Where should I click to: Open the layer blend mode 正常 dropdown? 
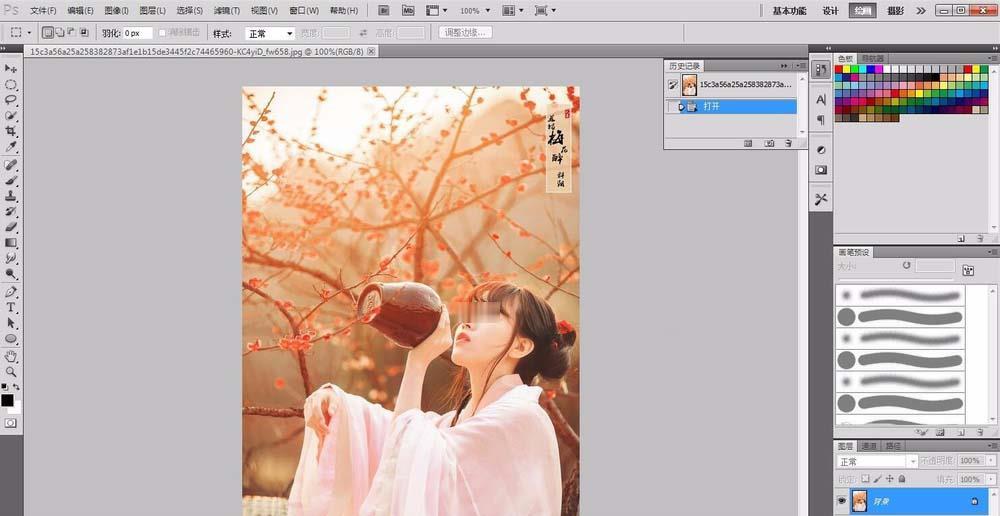(x=877, y=462)
